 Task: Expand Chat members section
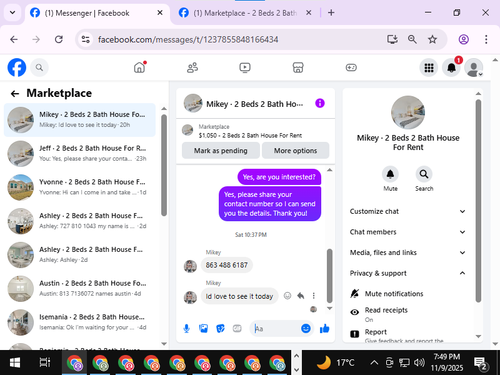pos(407,232)
